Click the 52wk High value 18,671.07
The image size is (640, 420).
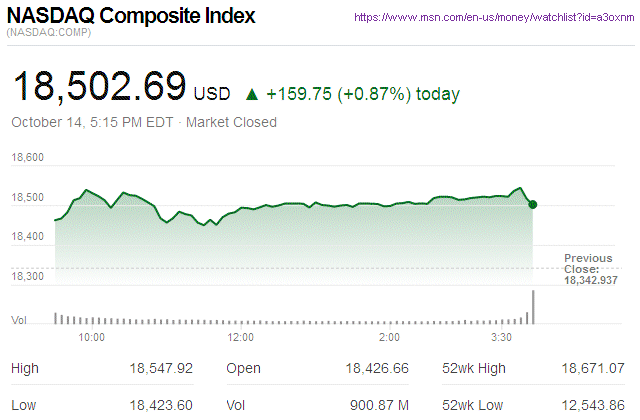click(x=594, y=369)
